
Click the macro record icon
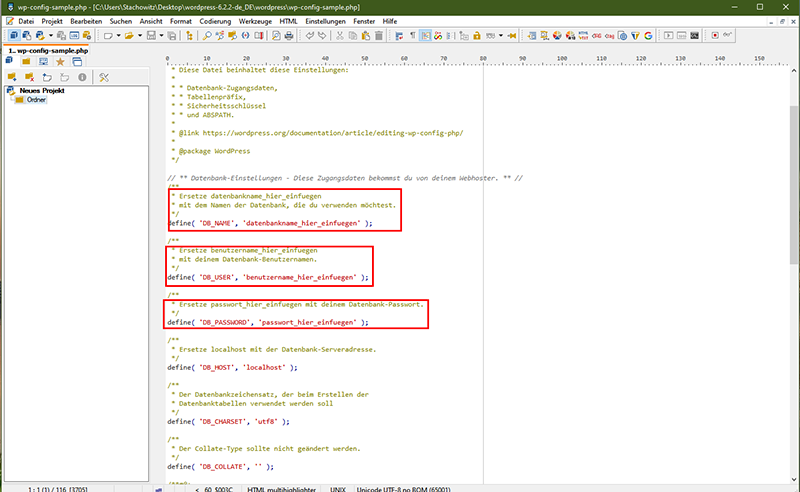(x=715, y=36)
